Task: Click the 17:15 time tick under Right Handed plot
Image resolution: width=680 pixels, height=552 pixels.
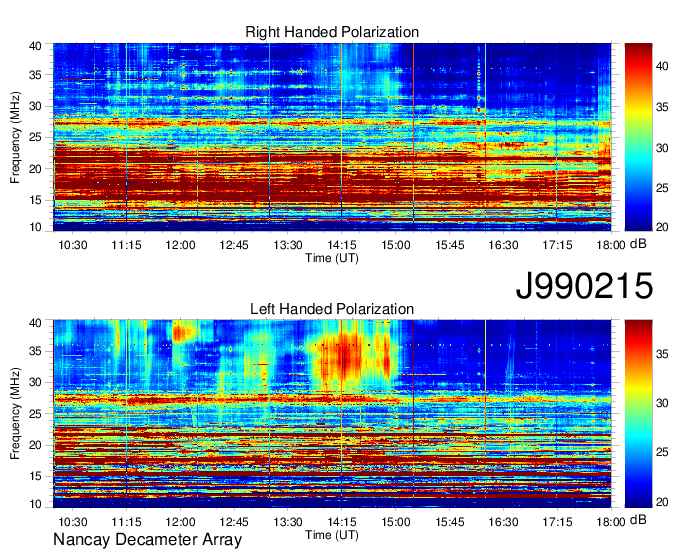Action: tap(557, 245)
